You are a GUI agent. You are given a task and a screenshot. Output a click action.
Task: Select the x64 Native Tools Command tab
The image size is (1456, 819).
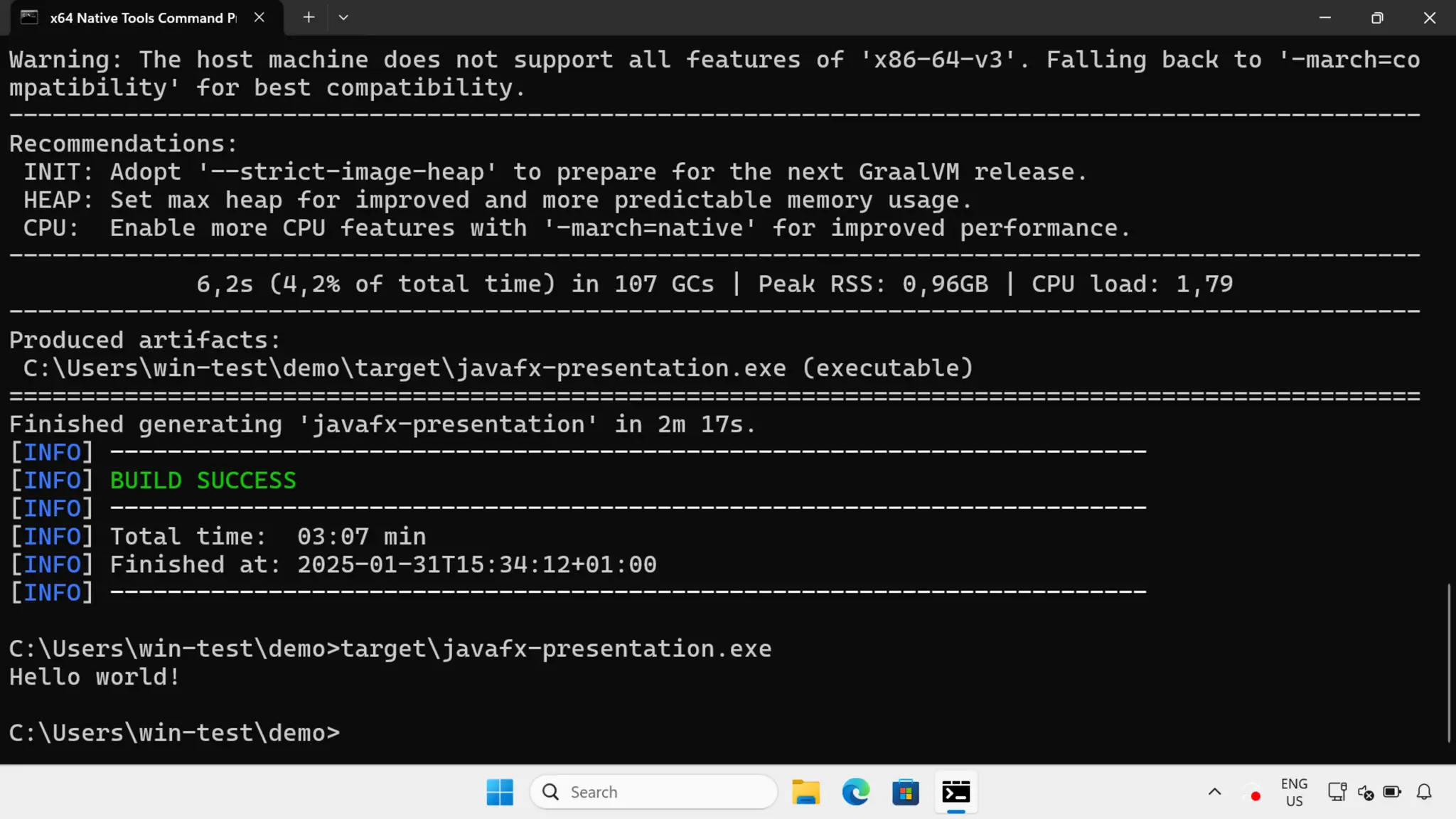pyautogui.click(x=142, y=18)
